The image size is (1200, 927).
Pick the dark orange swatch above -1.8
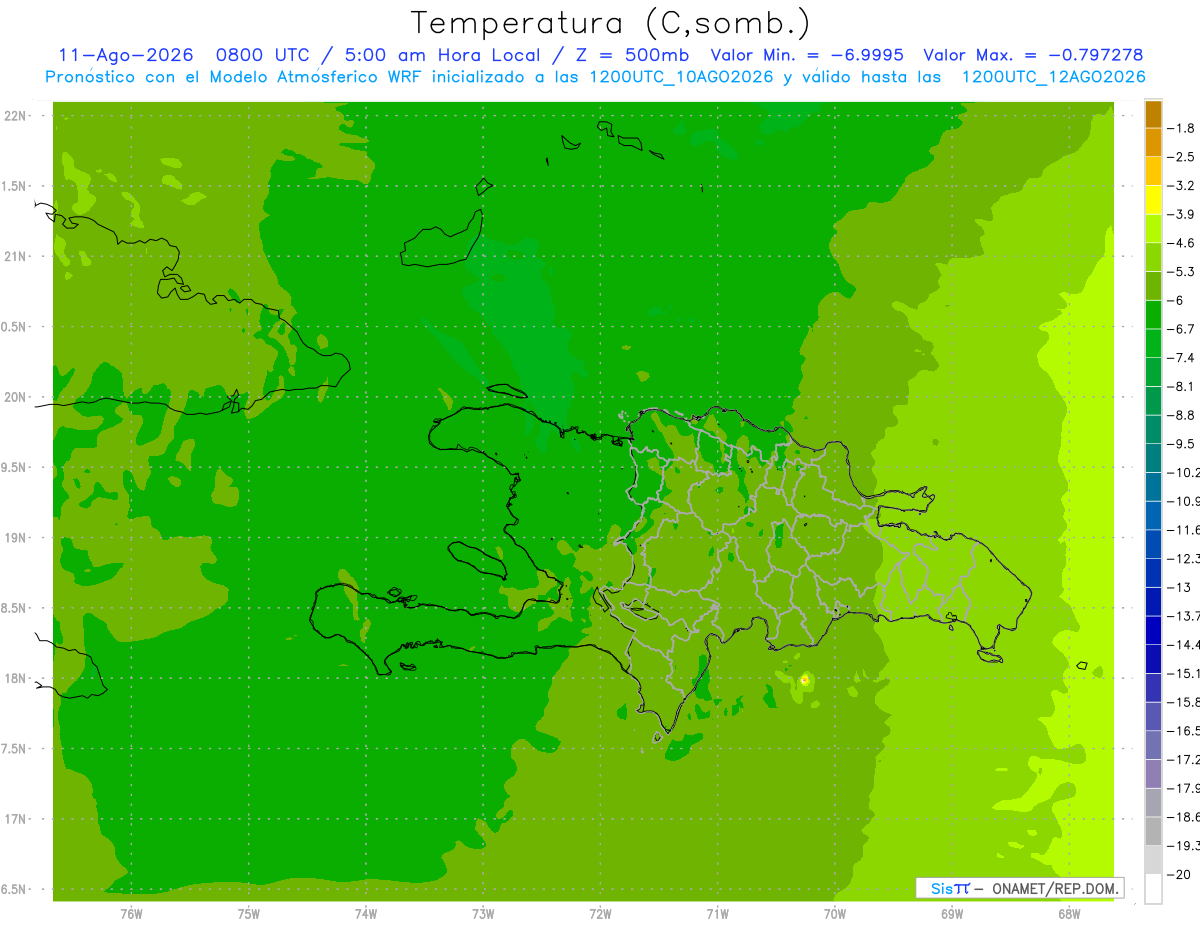coord(1153,114)
